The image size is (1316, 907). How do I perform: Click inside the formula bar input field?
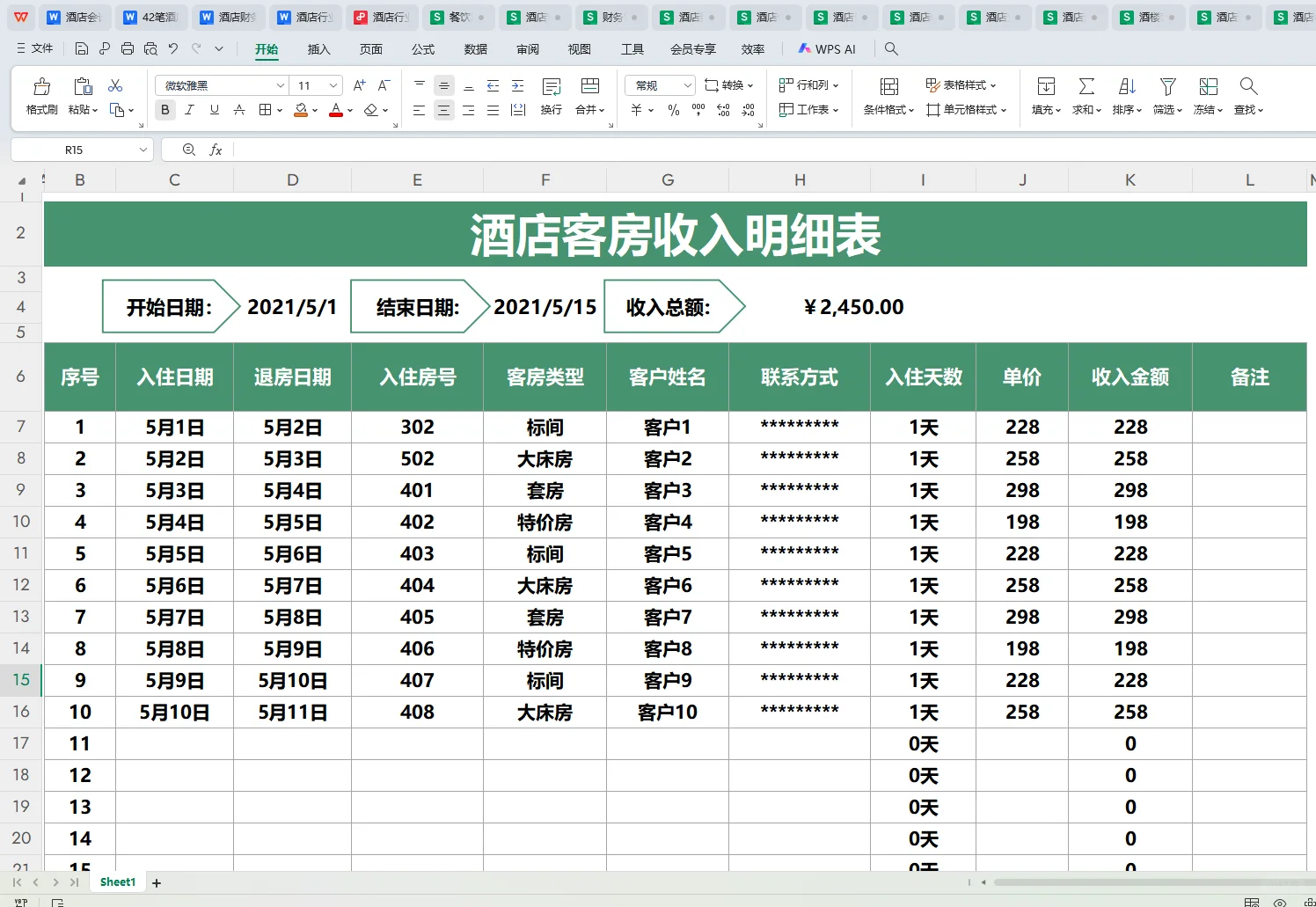tap(774, 150)
